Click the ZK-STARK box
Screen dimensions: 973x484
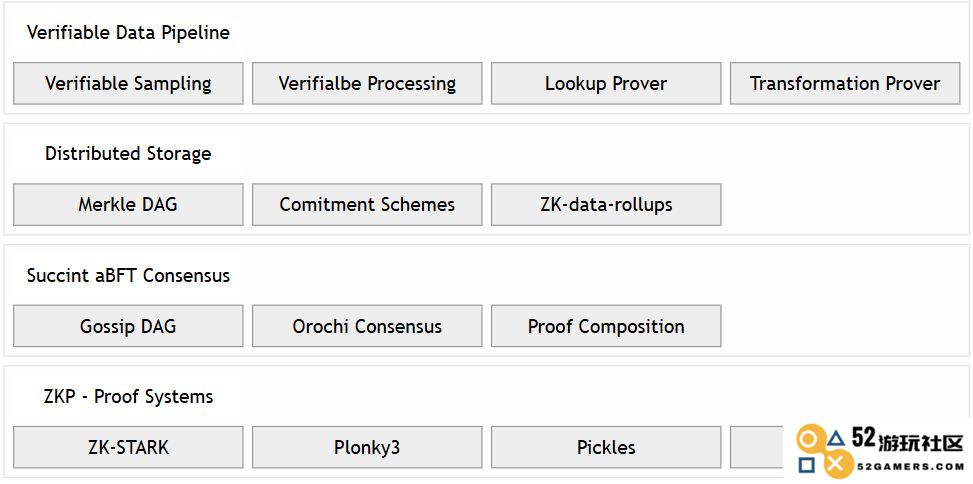(128, 447)
